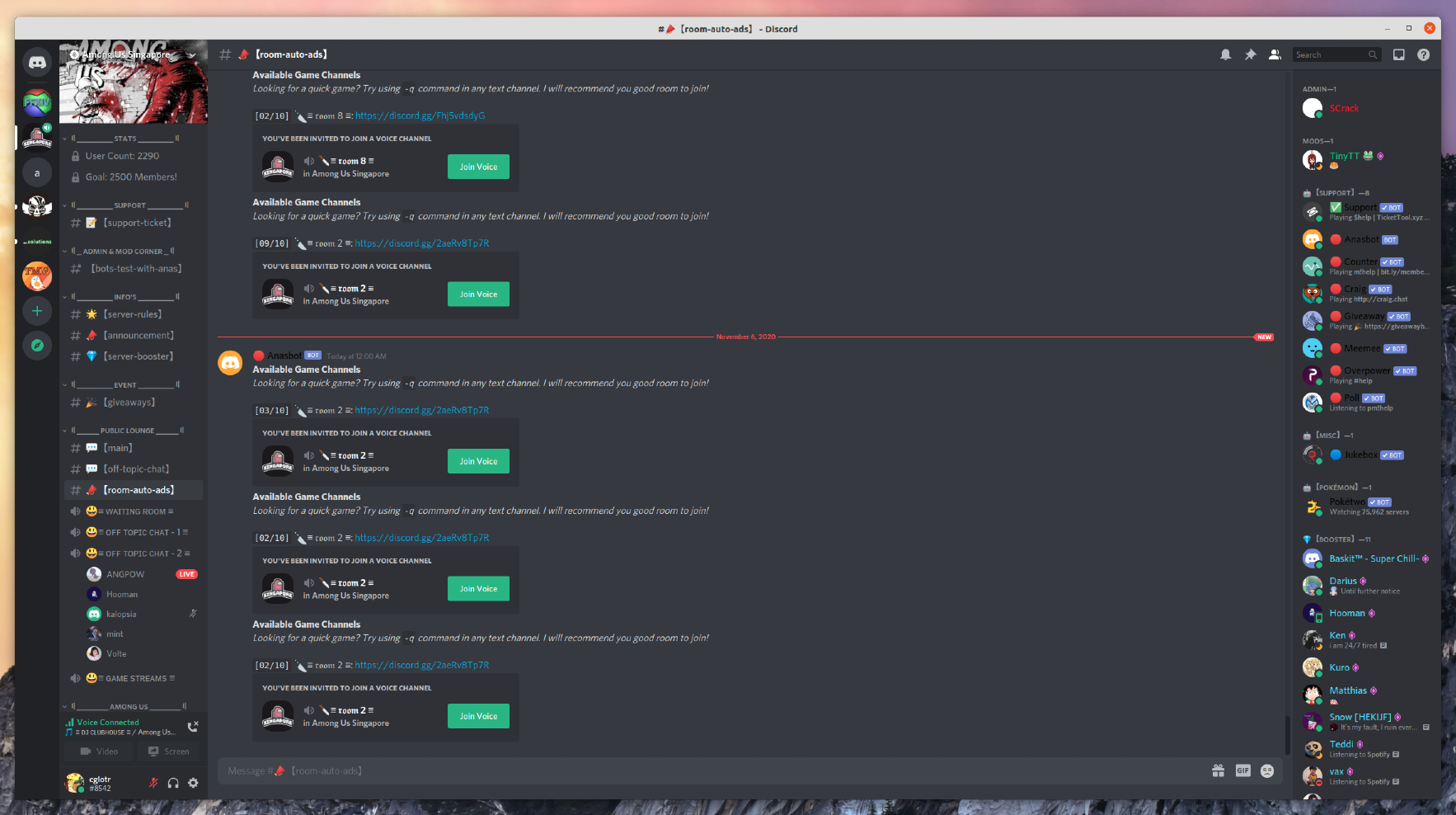This screenshot has height=815, width=1456.
Task: Select ANGPOW live stream in voice channel
Action: pos(142,574)
